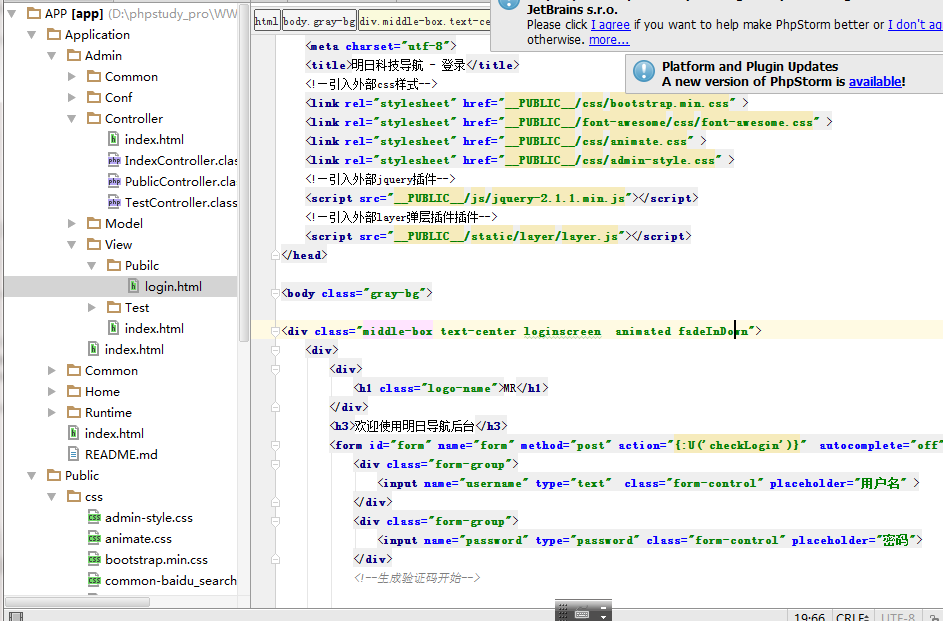This screenshot has height=621, width=943.
Task: Click the layer.js script code line
Action: click(498, 236)
